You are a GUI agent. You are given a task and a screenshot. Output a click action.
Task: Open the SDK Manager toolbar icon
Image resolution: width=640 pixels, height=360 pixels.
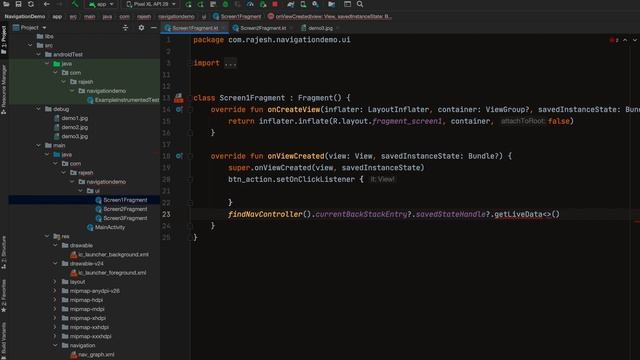point(316,4)
